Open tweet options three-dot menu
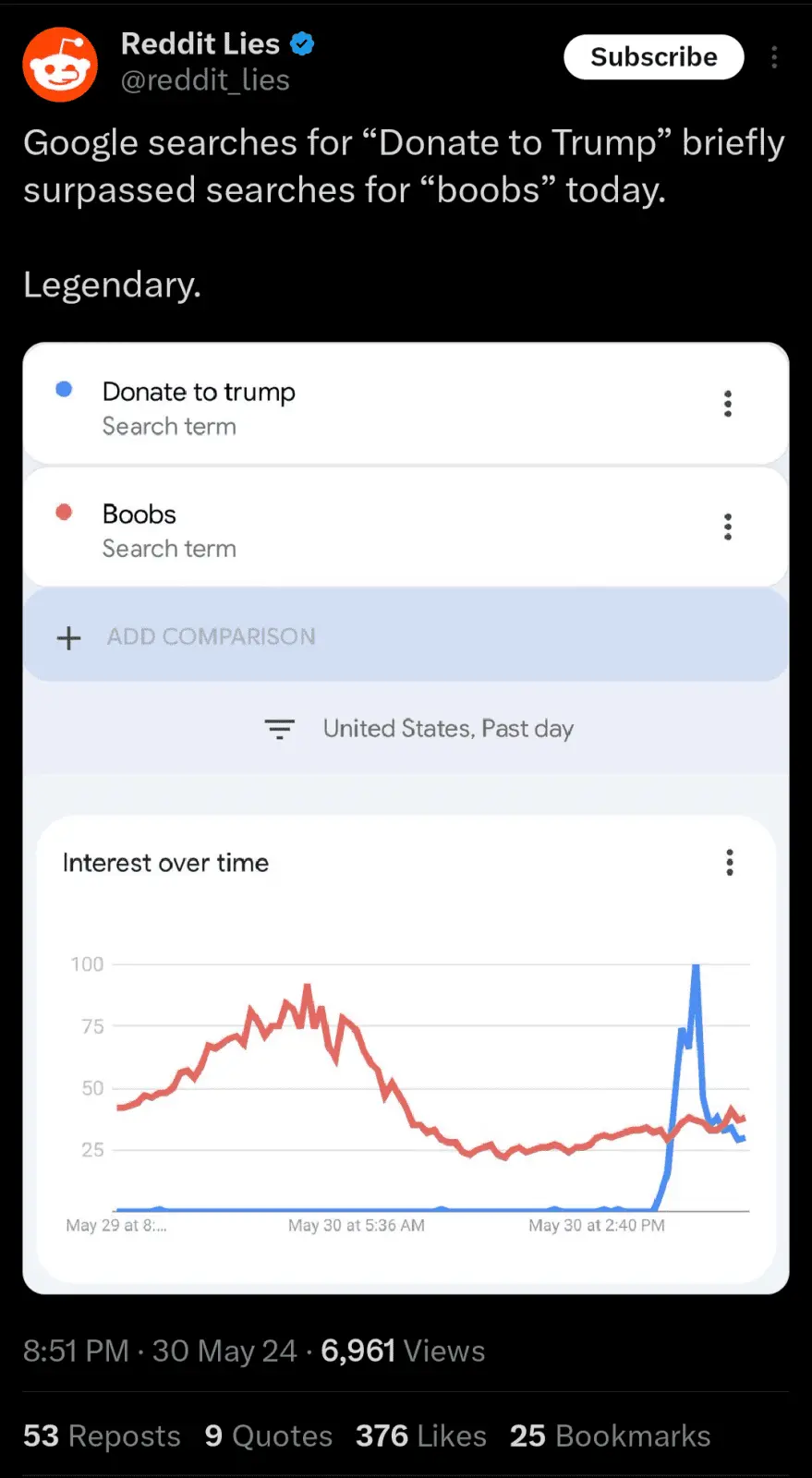 [x=774, y=57]
